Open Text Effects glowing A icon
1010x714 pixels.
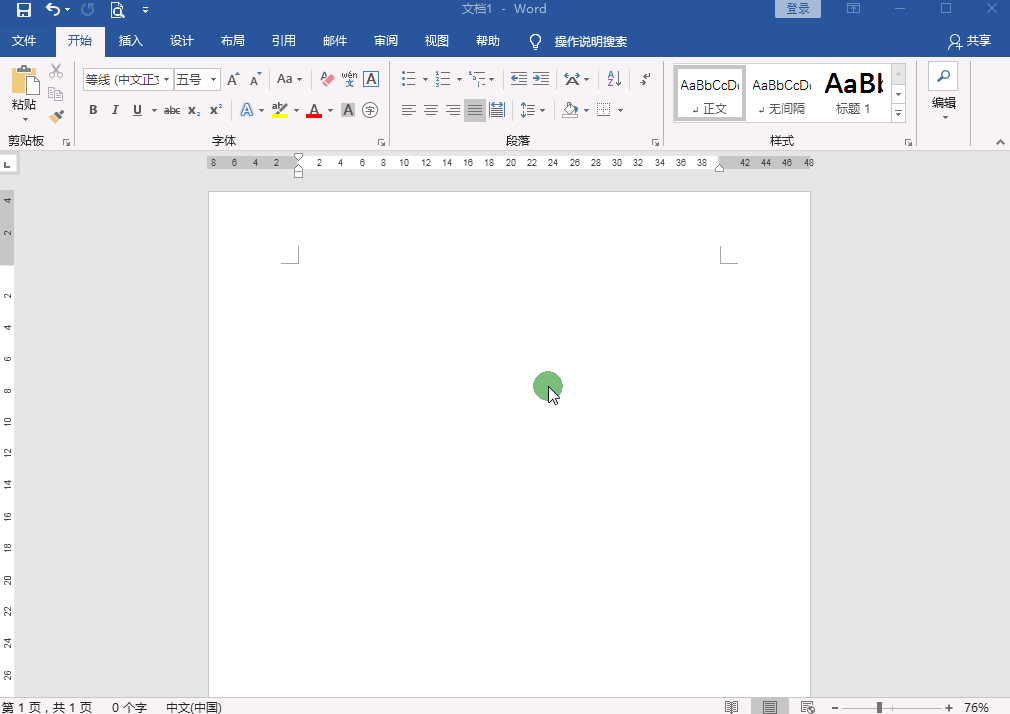[x=247, y=110]
